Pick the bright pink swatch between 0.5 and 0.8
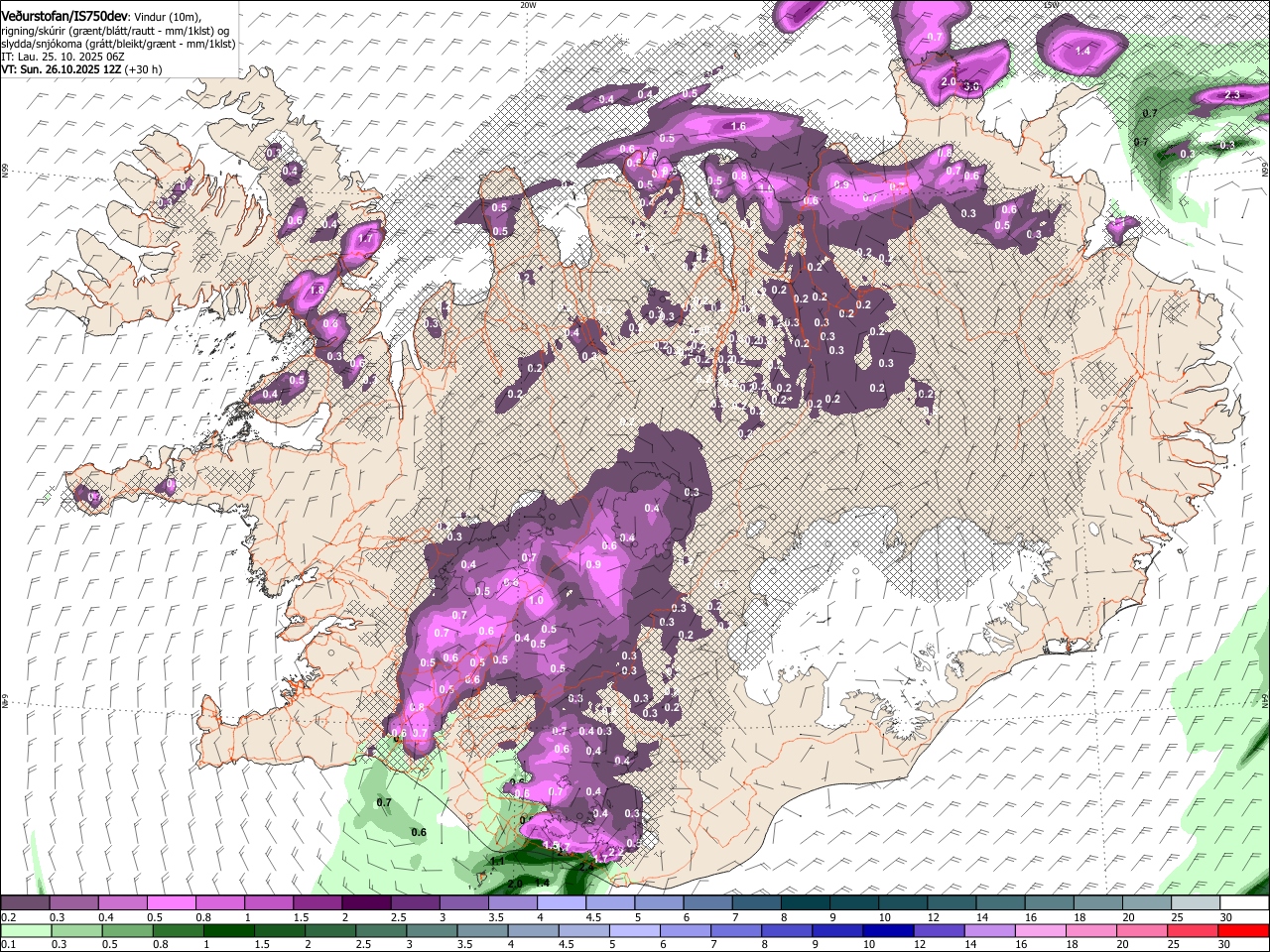The height and width of the screenshot is (952, 1270). coord(171,902)
